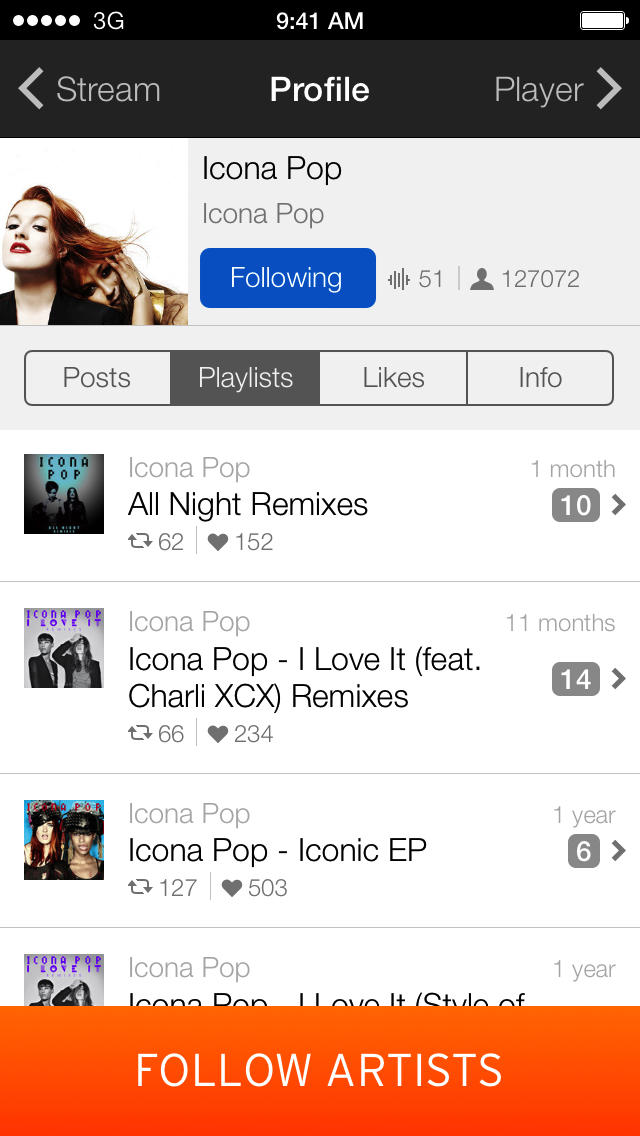The height and width of the screenshot is (1136, 640).
Task: Switch to the Posts tab
Action: point(97,378)
